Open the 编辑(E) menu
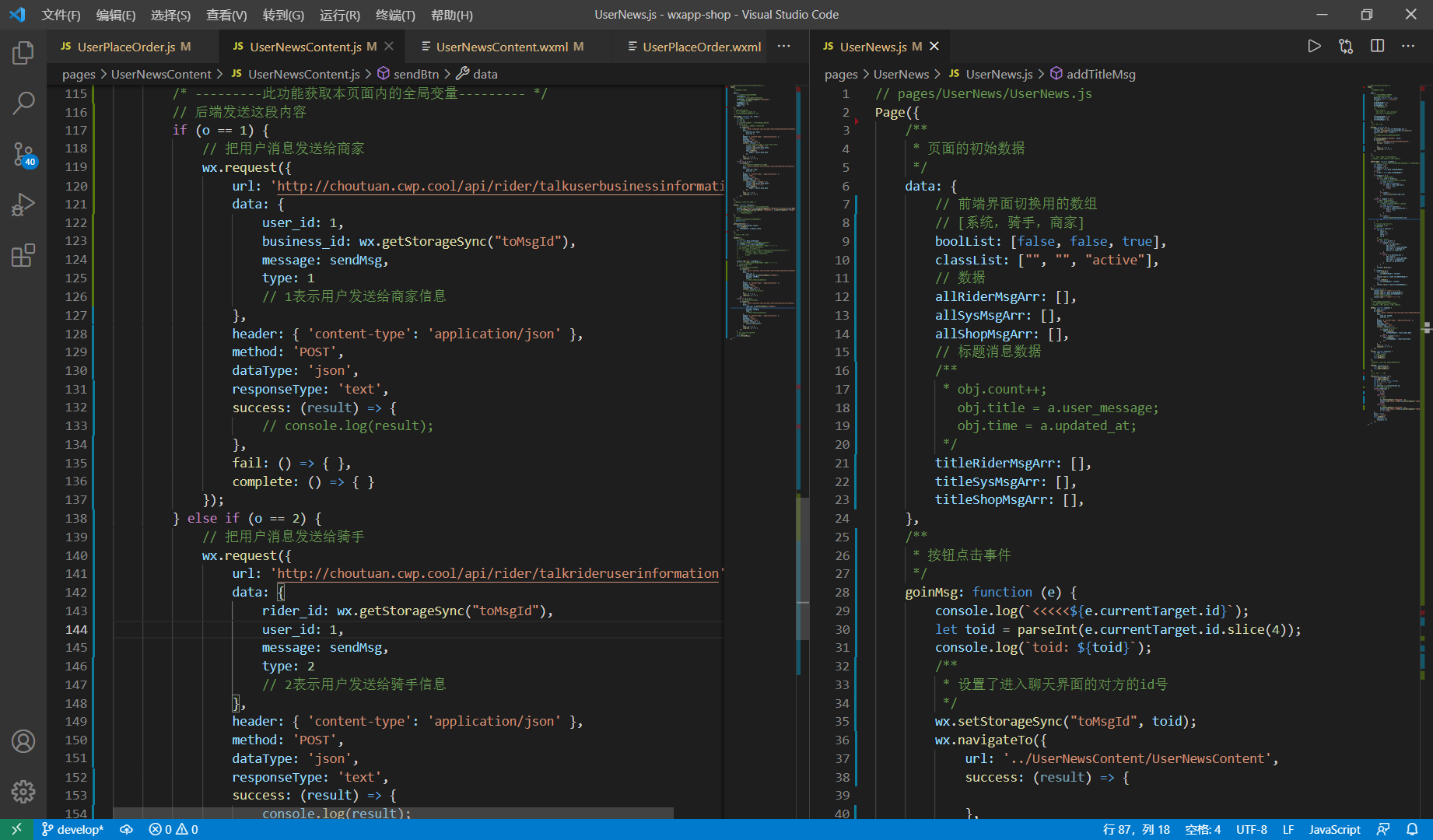Viewport: 1433px width, 840px height. click(x=115, y=15)
